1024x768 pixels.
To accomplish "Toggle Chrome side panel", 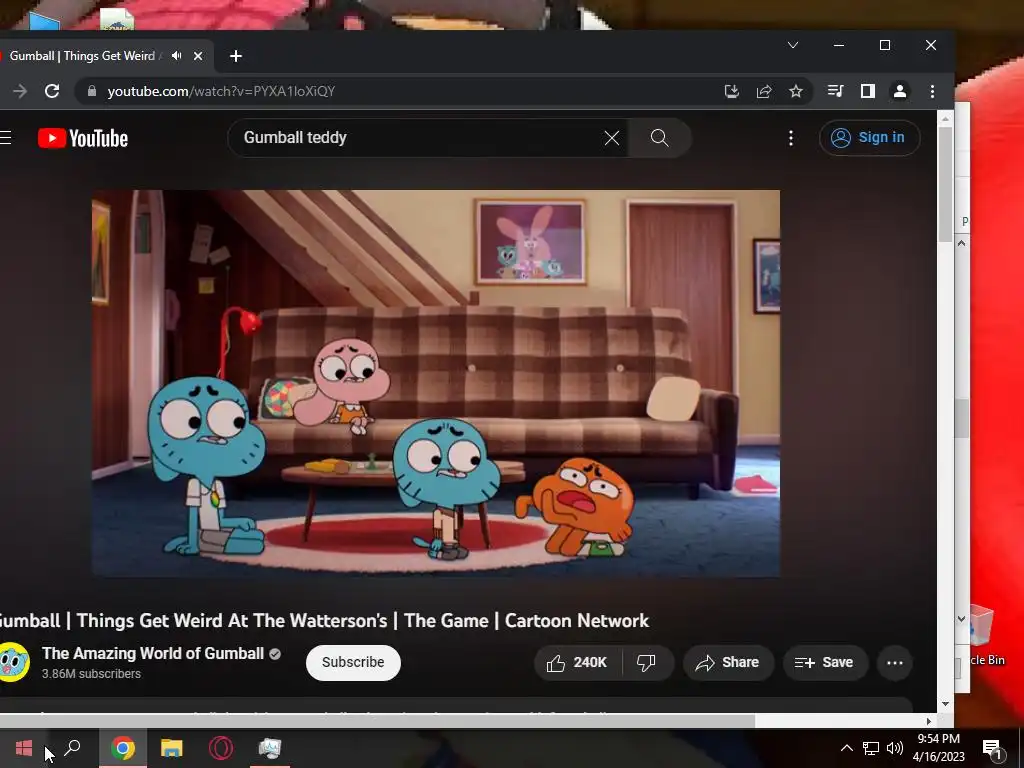I will [867, 91].
